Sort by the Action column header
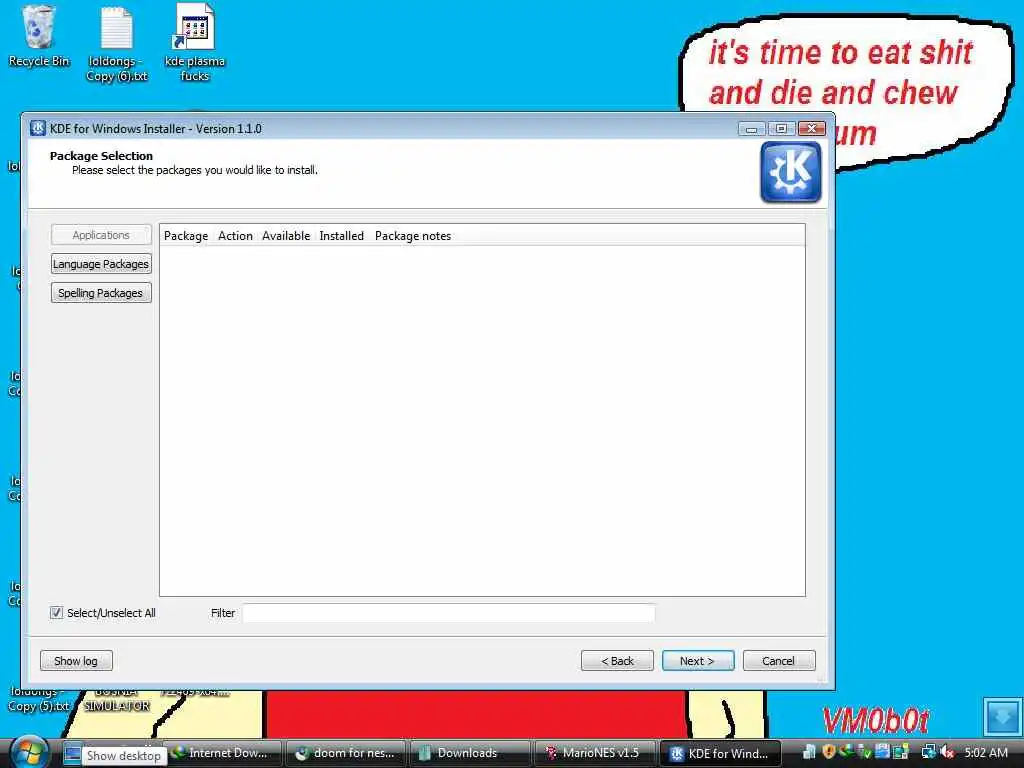The height and width of the screenshot is (768, 1024). coord(235,236)
